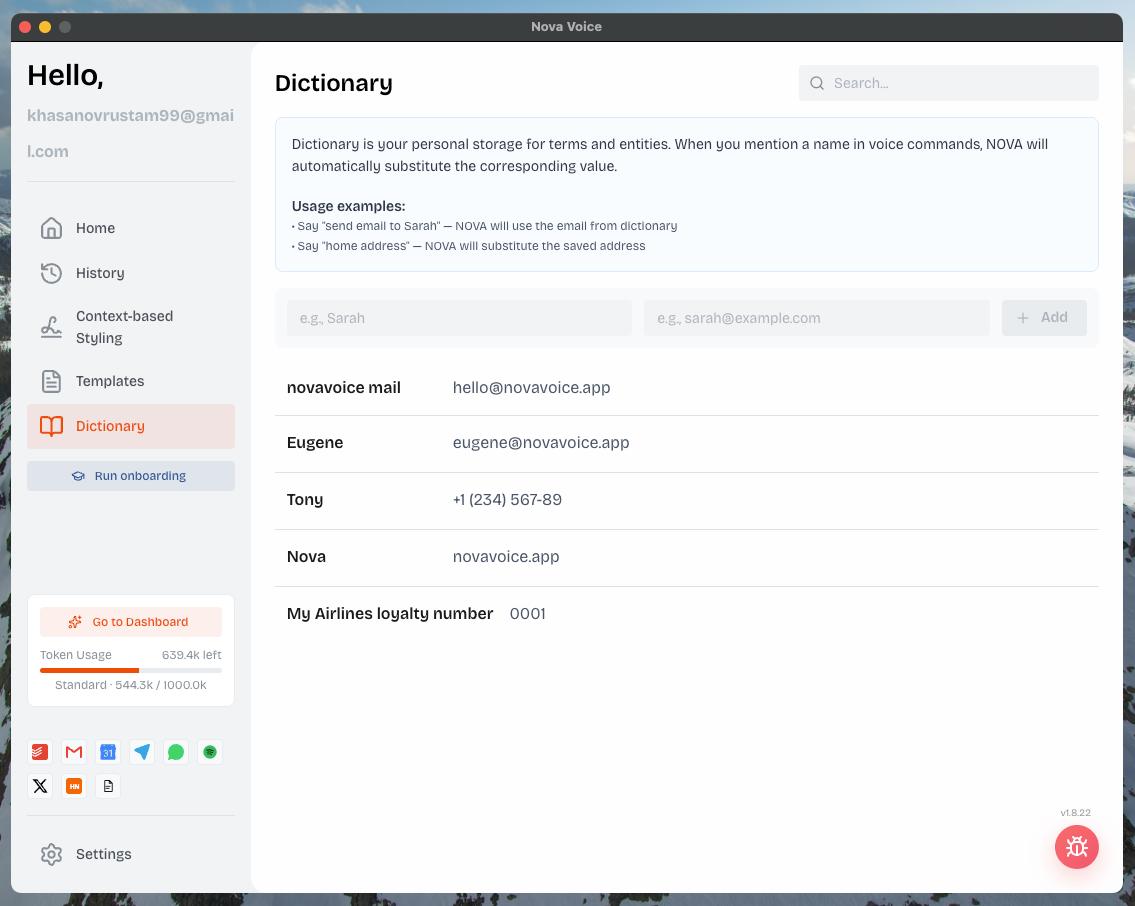This screenshot has width=1135, height=906.
Task: Click the Token Usage progress bar
Action: [x=131, y=670]
